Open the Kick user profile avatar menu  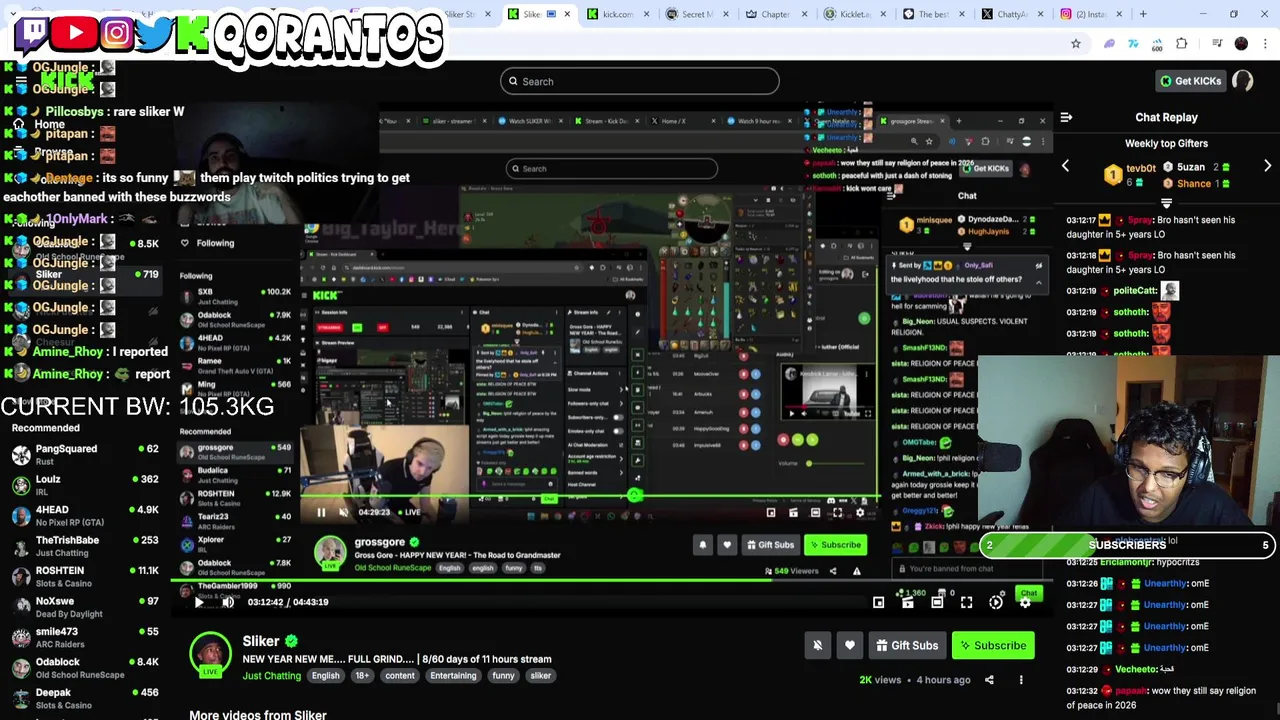click(x=1243, y=81)
